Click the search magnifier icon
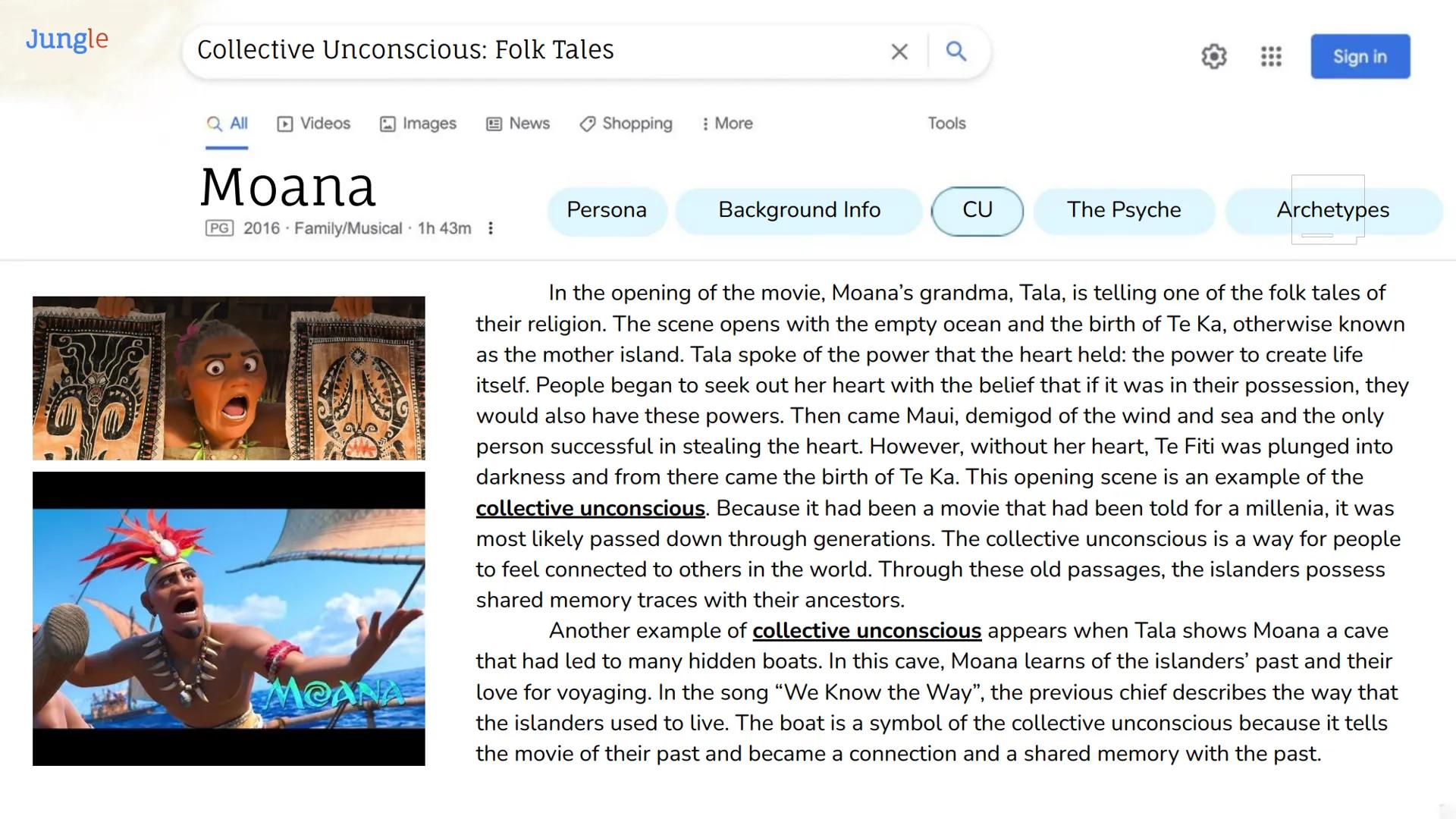This screenshot has height=819, width=1456. click(956, 52)
